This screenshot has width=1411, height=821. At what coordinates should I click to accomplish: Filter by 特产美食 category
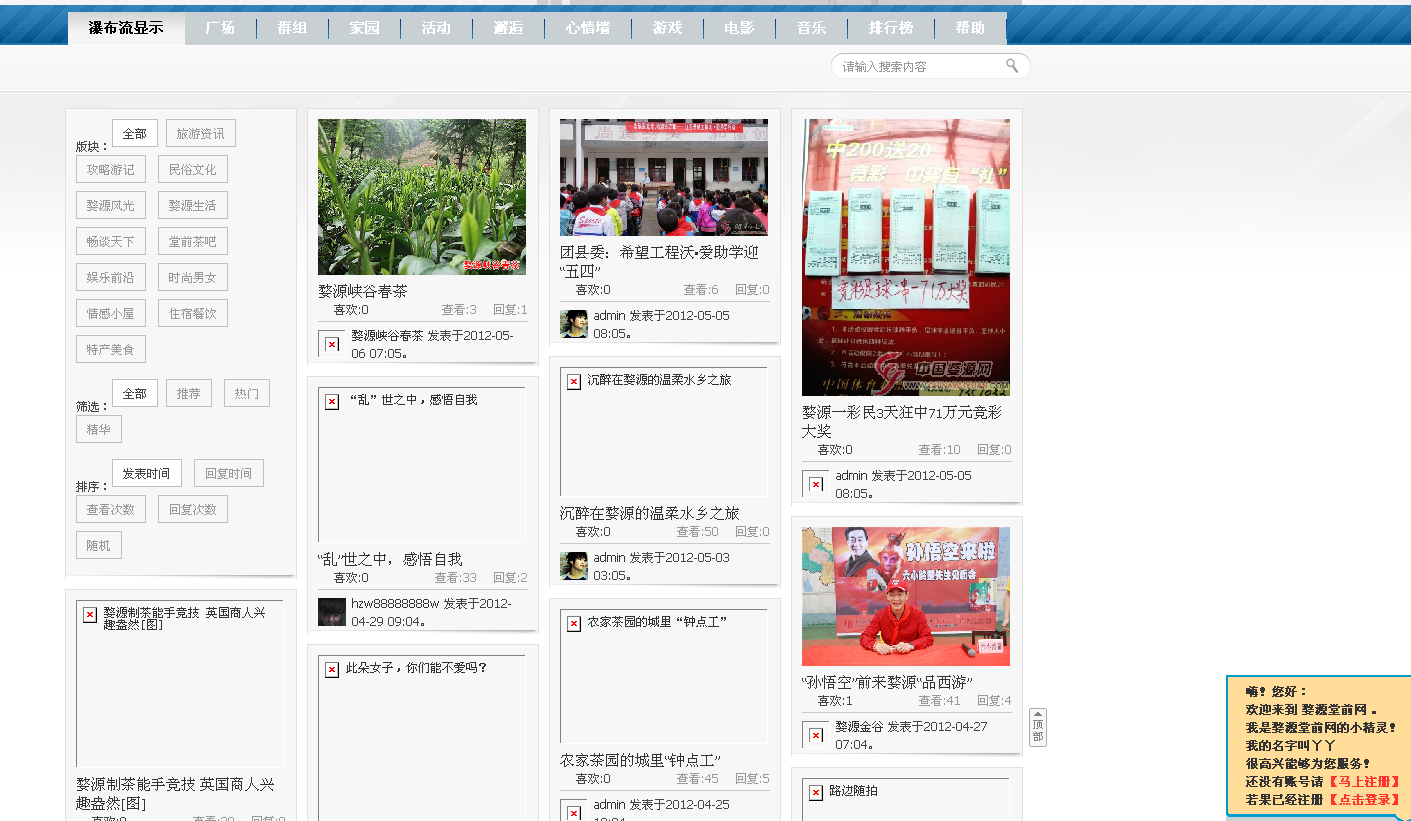tap(111, 349)
